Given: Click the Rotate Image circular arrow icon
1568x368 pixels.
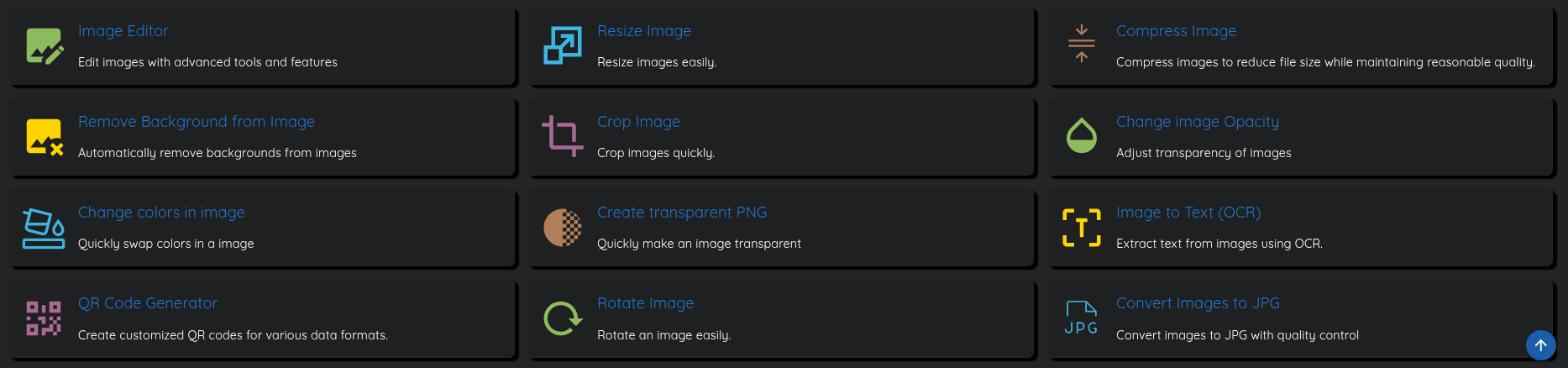Looking at the screenshot, I should [563, 318].
